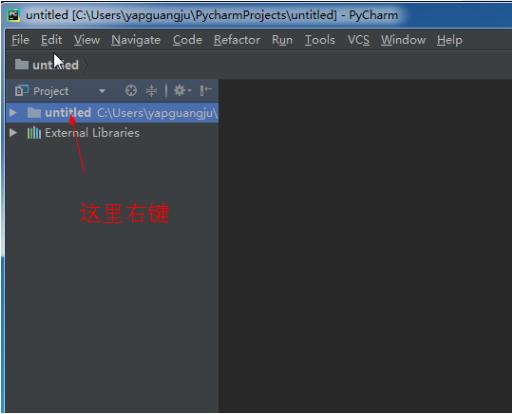Open the Project panel gear settings
The height and width of the screenshot is (414, 512).
click(x=182, y=90)
